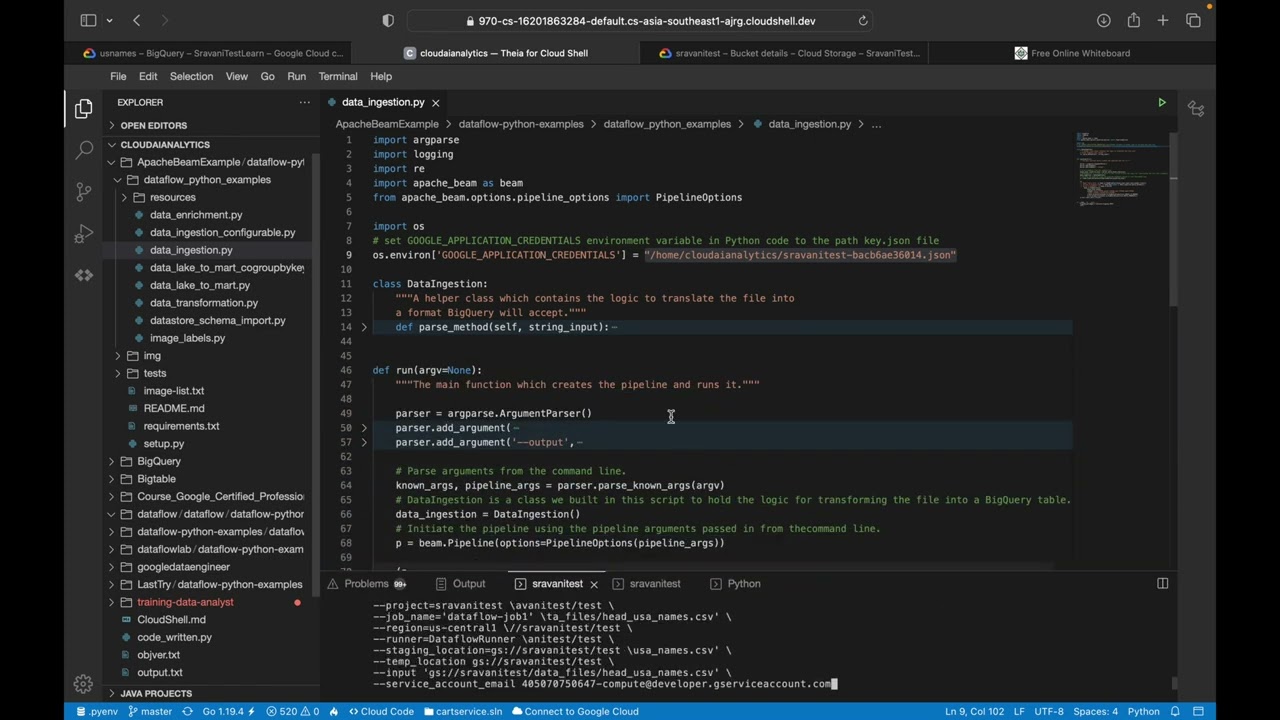Synchronize changes in the status bar
Screen dimensions: 1280x720
tap(187, 711)
